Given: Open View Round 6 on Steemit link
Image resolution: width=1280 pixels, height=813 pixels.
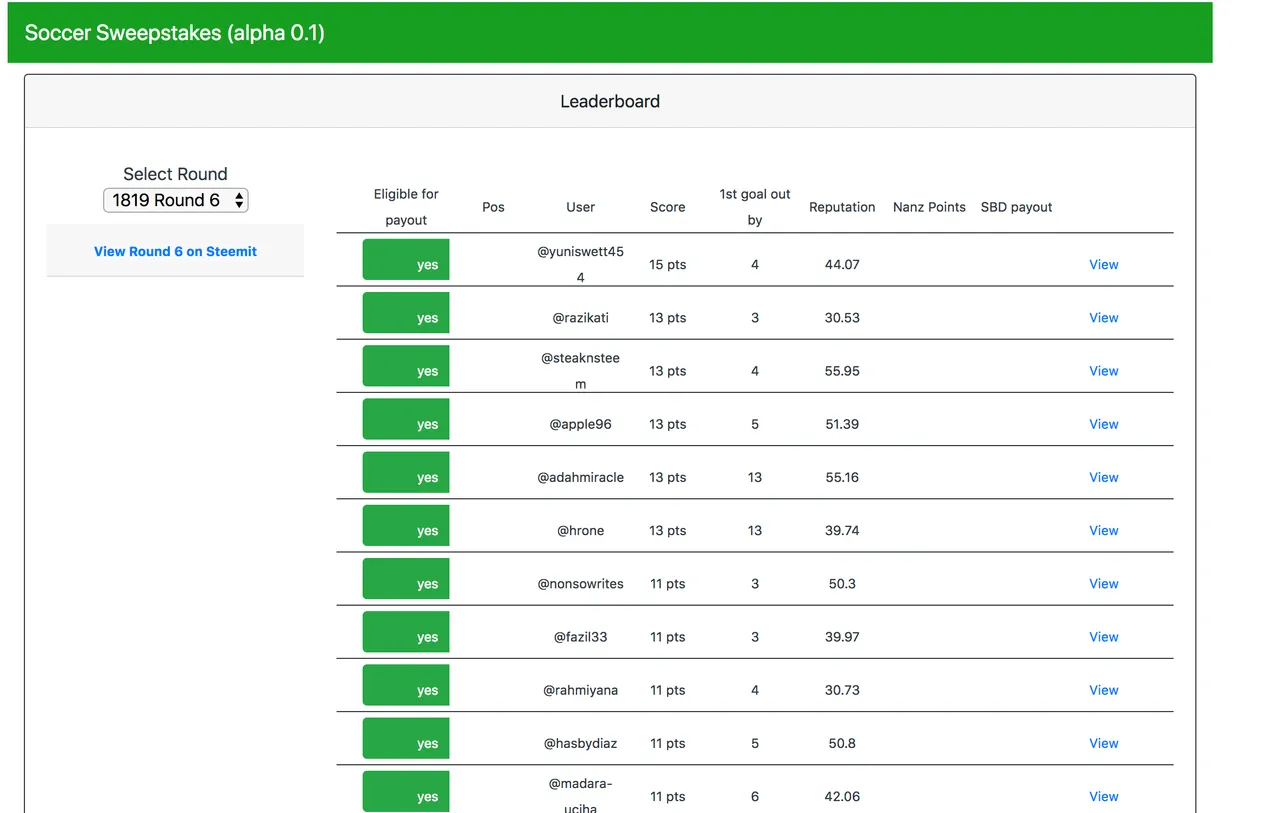Looking at the screenshot, I should tap(175, 251).
